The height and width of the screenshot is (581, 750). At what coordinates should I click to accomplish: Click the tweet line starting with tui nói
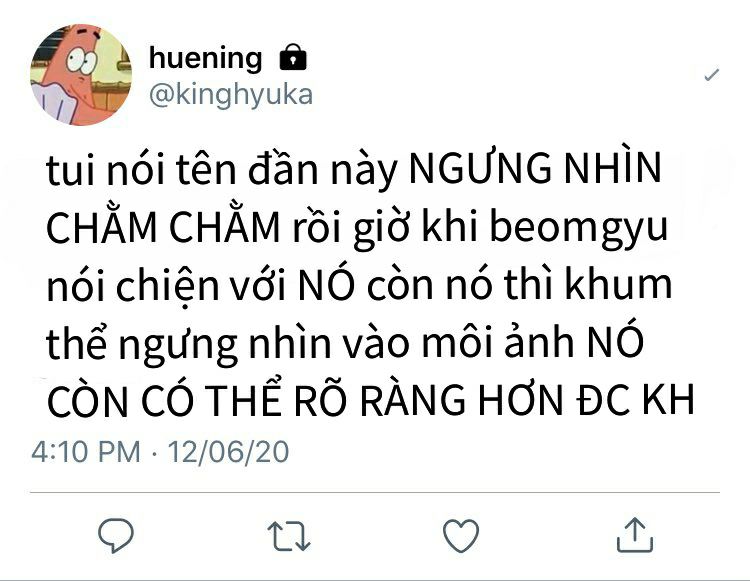tap(354, 169)
